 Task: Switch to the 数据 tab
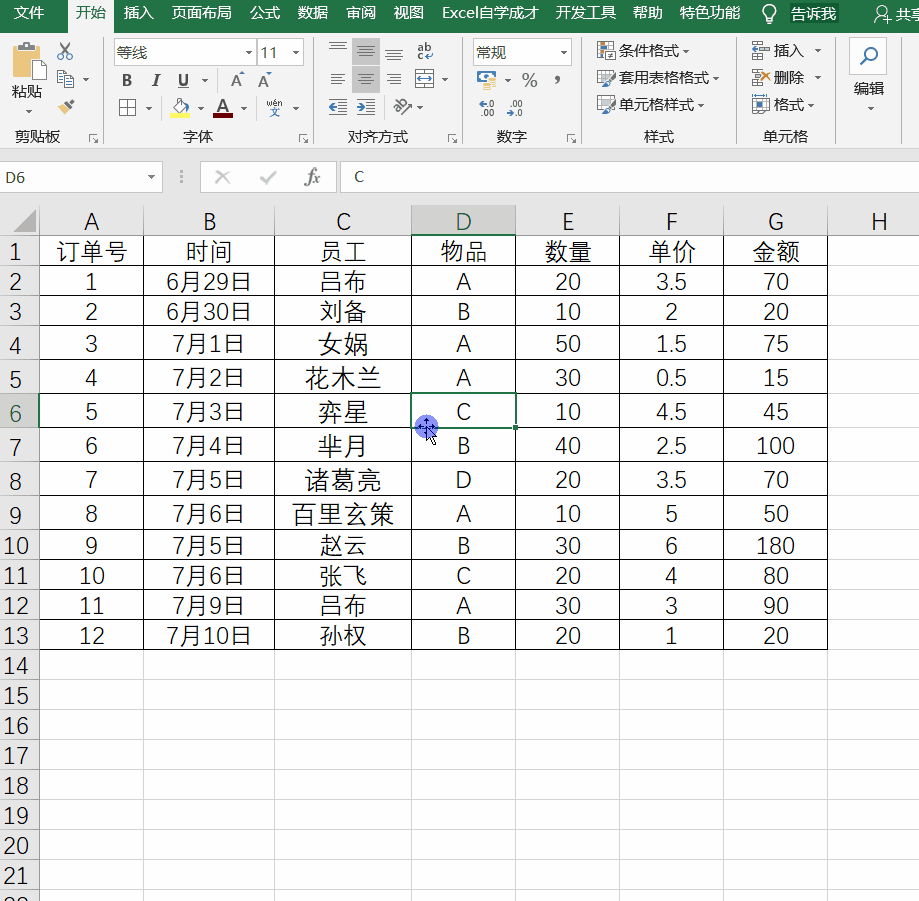[312, 13]
